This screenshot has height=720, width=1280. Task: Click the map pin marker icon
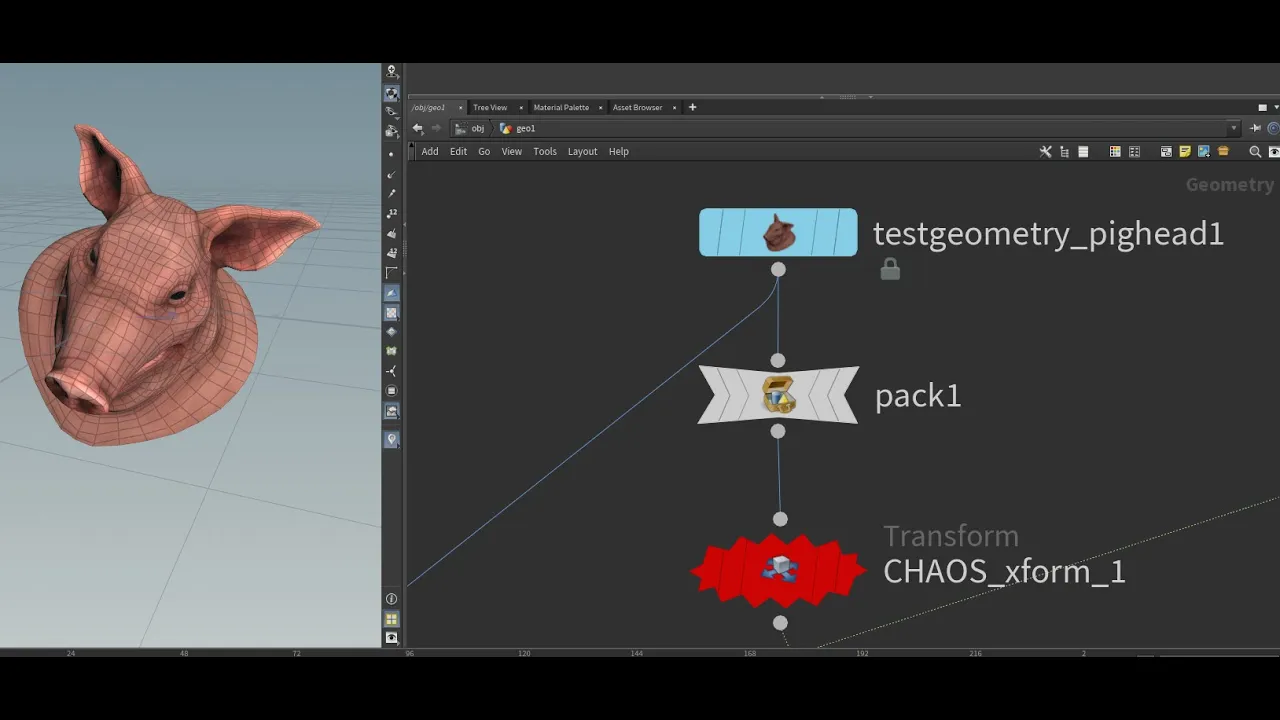(392, 439)
